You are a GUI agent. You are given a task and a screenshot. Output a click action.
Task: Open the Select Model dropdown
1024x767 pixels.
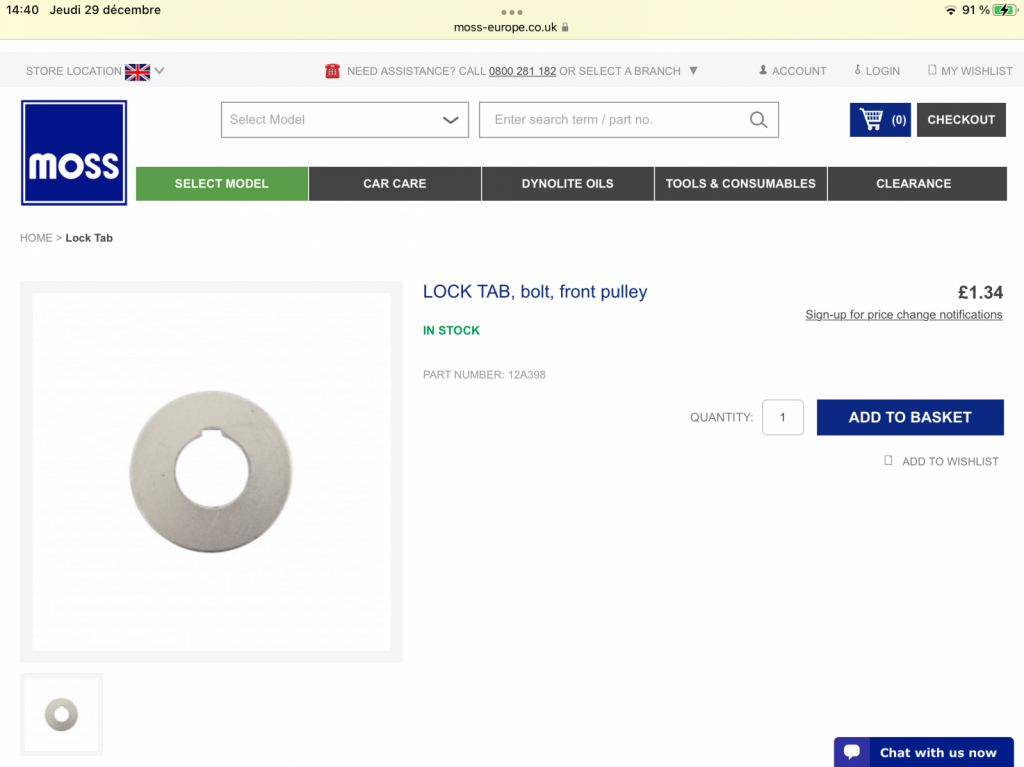tap(345, 120)
